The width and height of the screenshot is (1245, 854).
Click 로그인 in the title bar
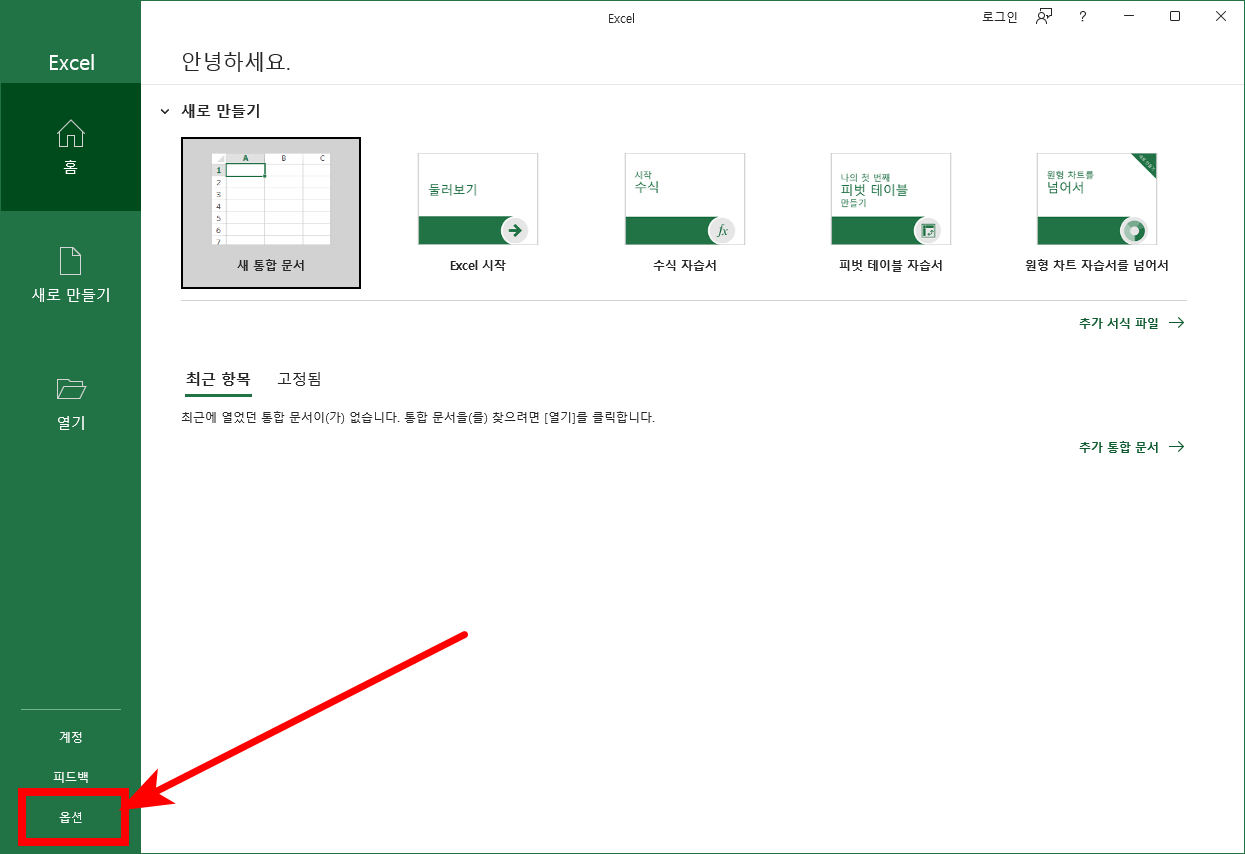999,17
